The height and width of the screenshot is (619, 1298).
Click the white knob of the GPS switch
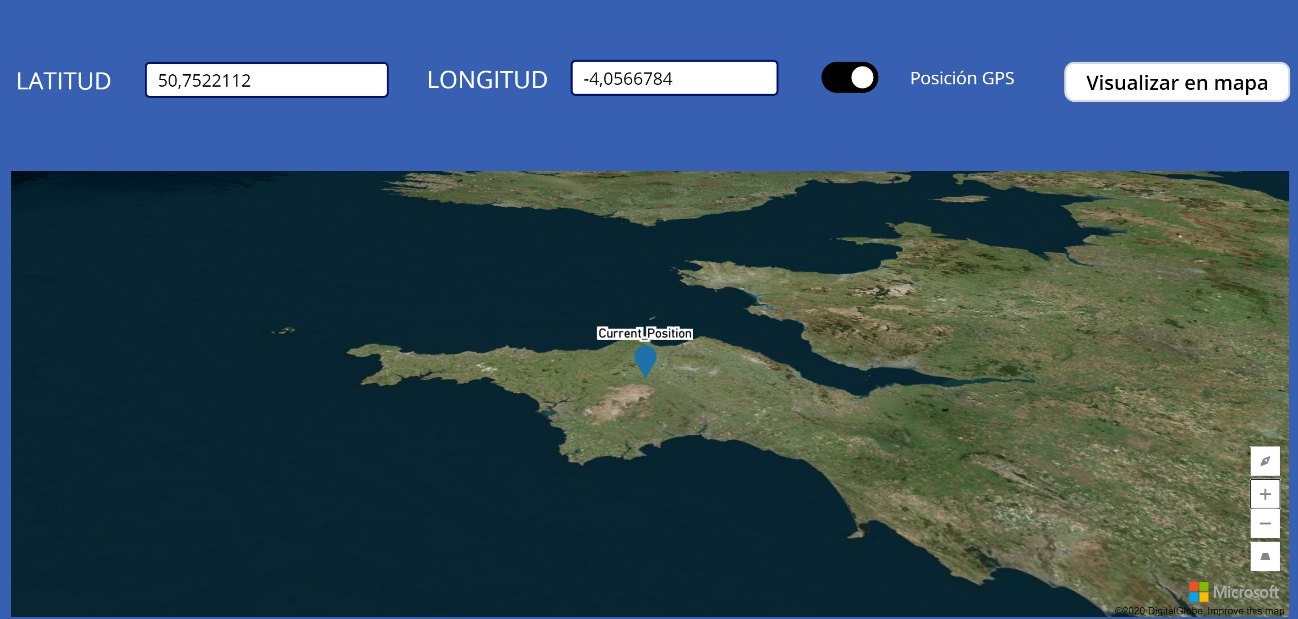click(x=862, y=78)
